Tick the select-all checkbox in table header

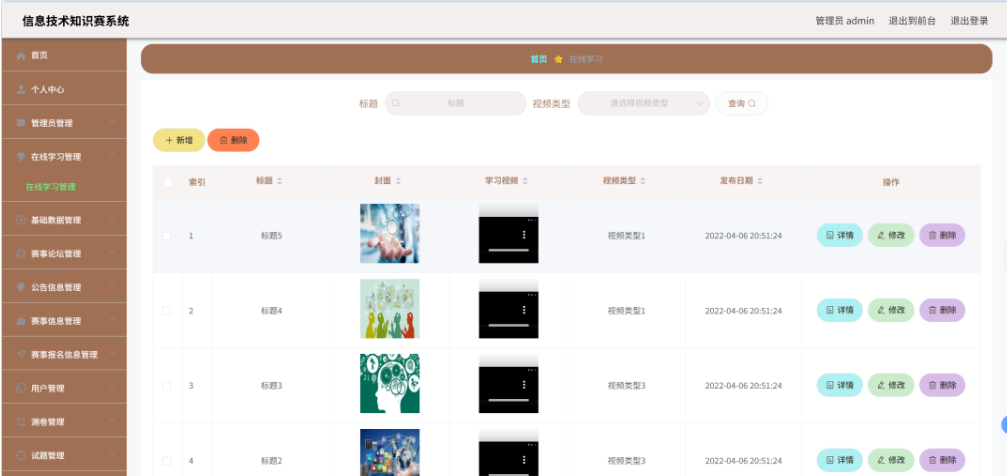click(x=168, y=182)
